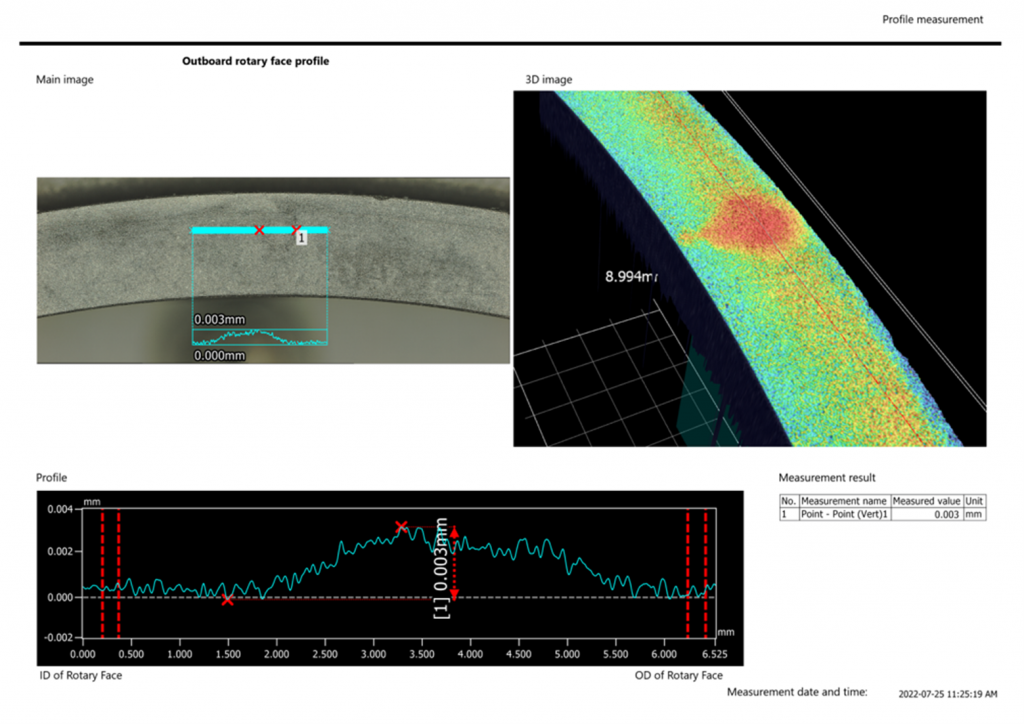Click the "8.994m" dimension in 3D image
1024x724 pixels.
(x=631, y=276)
